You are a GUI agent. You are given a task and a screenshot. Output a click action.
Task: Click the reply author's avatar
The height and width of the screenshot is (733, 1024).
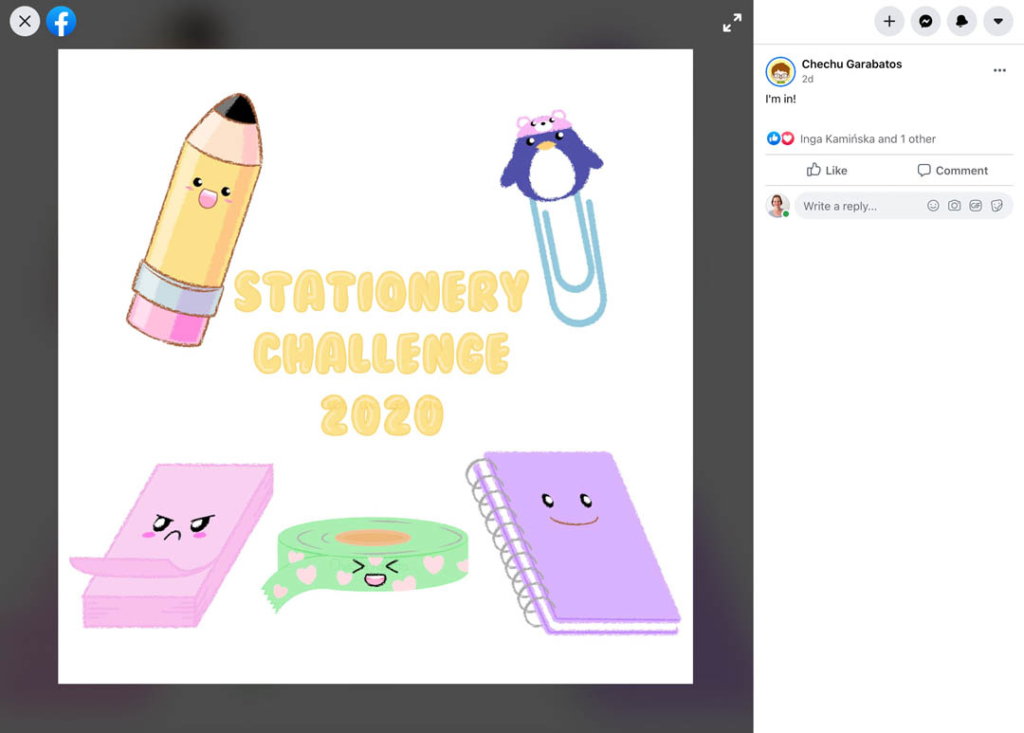778,205
